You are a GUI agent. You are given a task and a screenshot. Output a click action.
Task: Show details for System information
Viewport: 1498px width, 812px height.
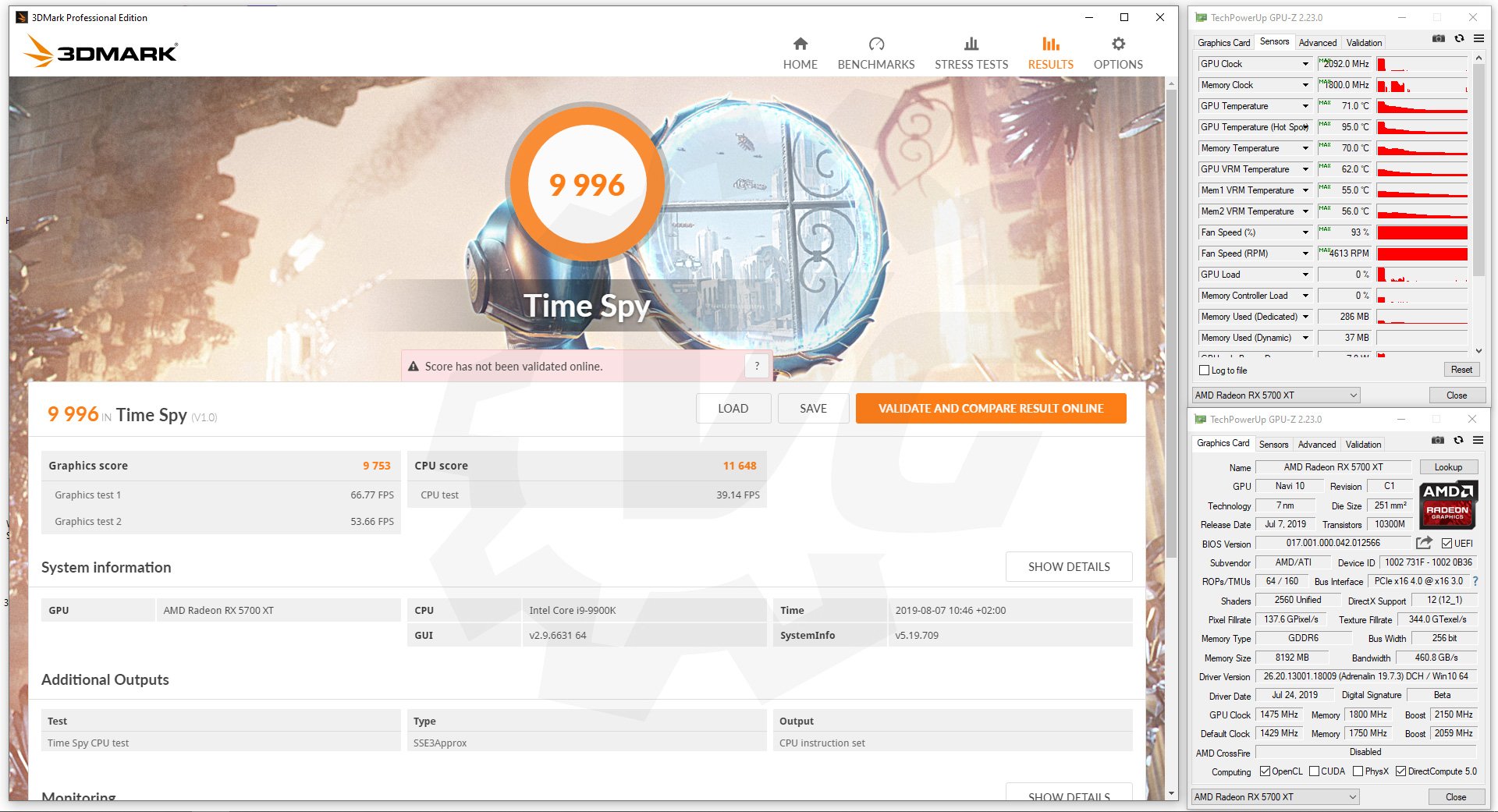[x=1069, y=567]
